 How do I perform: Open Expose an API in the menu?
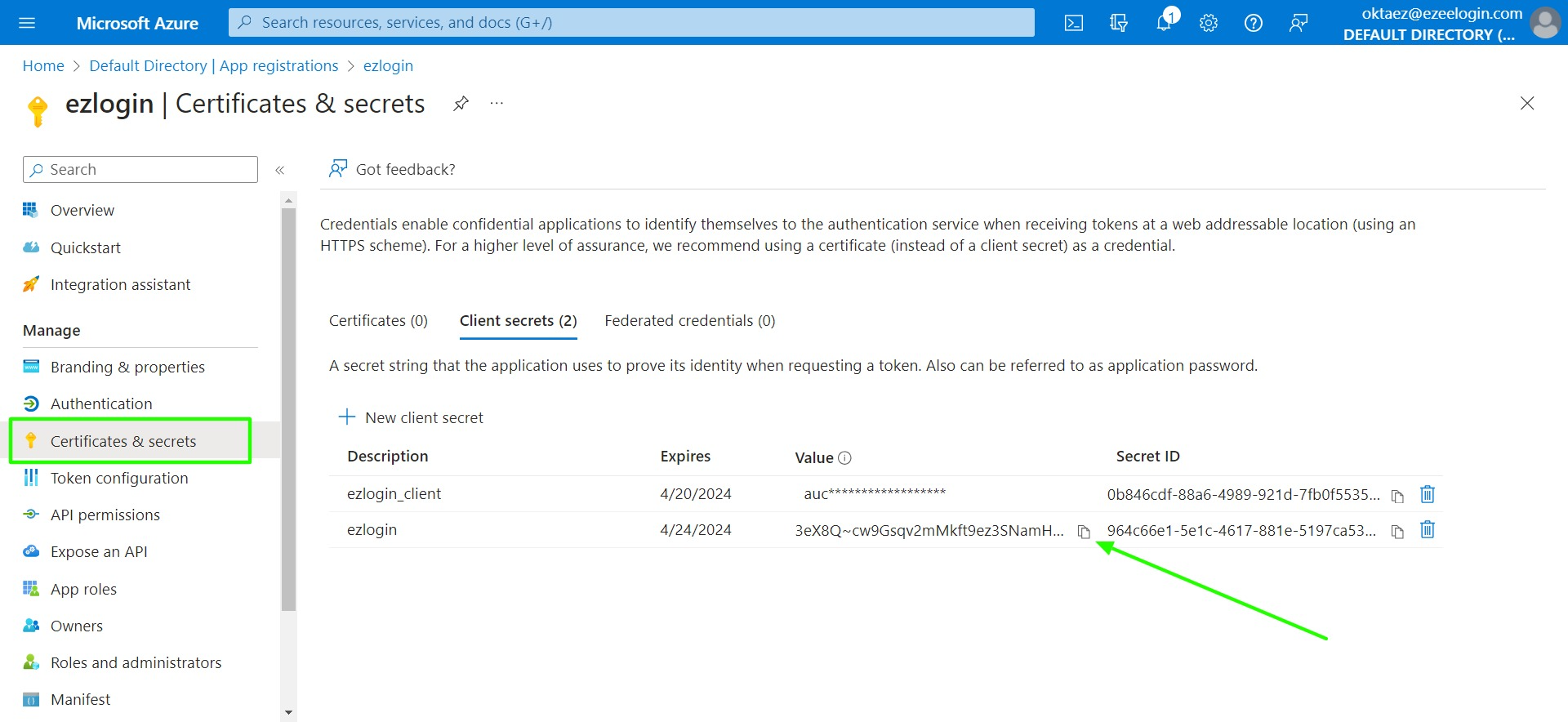[99, 551]
